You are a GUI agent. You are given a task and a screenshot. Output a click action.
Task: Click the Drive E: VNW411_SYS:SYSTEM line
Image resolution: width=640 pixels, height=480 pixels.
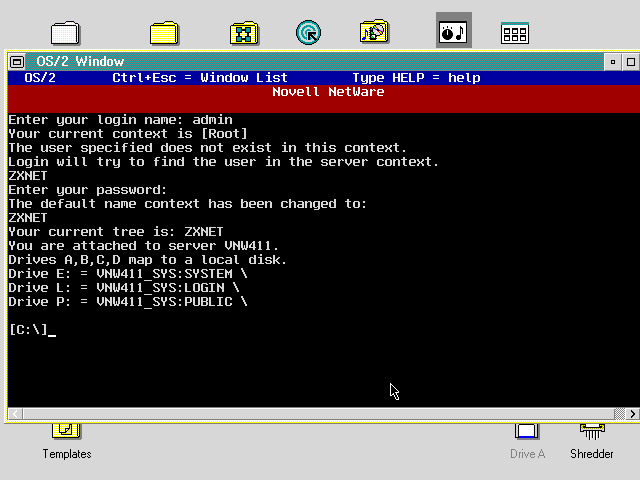[x=128, y=274]
